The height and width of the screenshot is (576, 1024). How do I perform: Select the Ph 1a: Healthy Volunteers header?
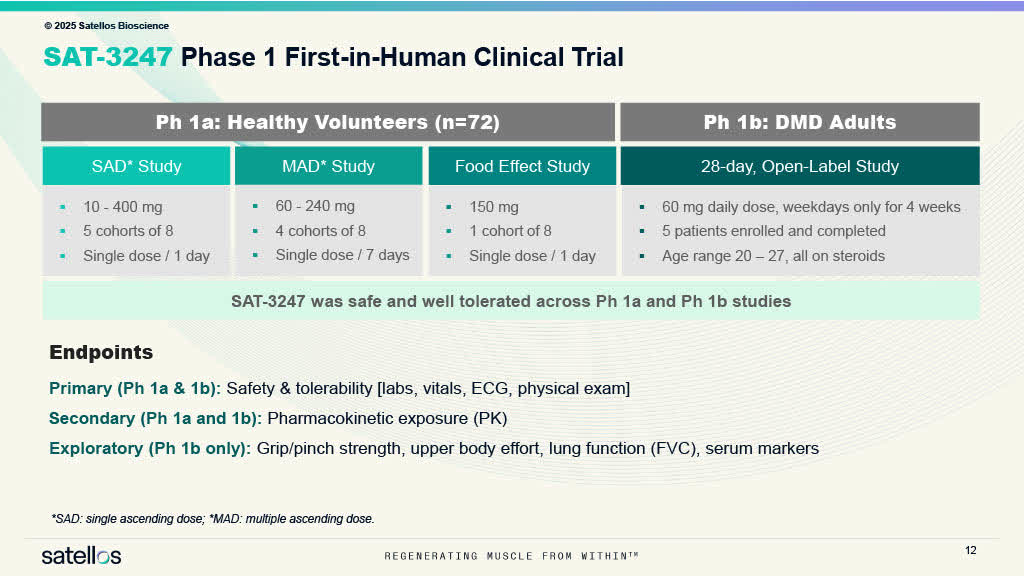pos(327,122)
